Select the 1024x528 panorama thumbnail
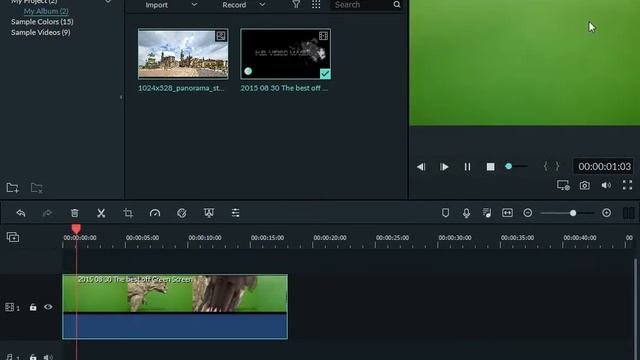The width and height of the screenshot is (640, 360). tap(183, 53)
